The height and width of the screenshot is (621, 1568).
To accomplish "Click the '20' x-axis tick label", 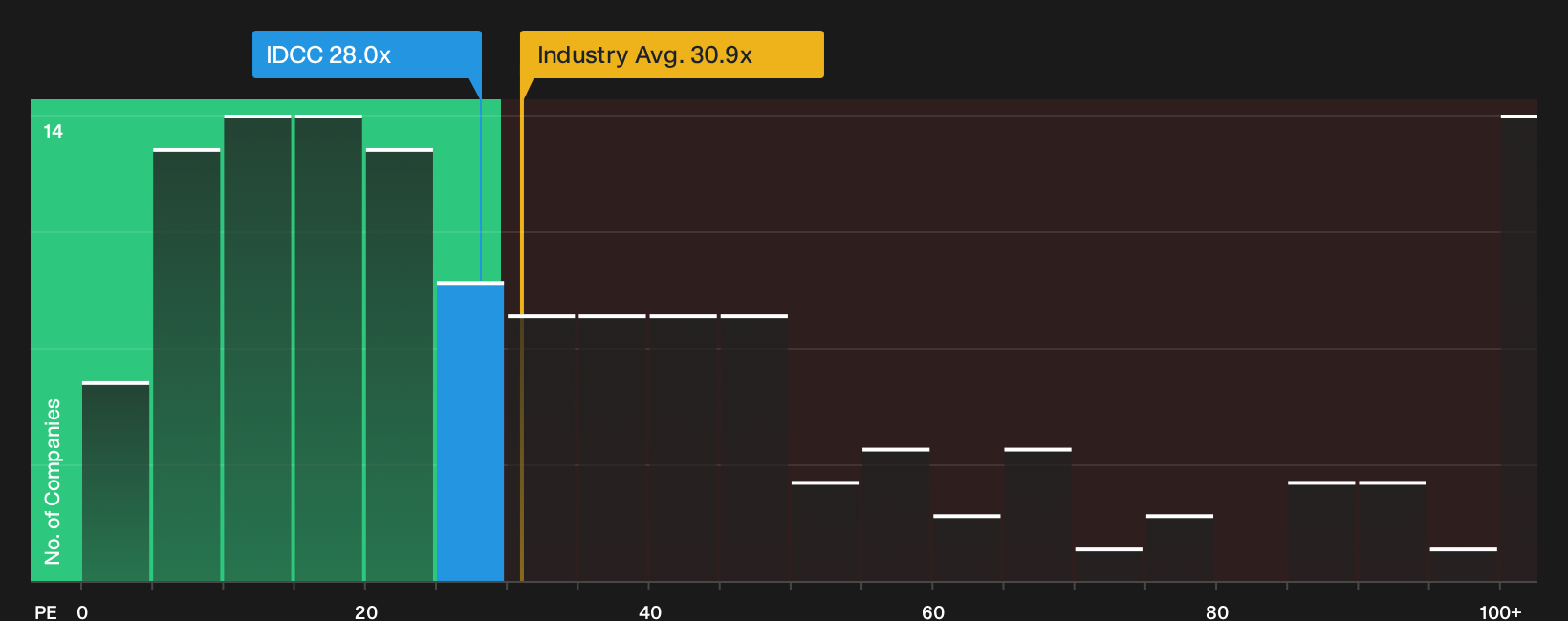I will click(365, 611).
